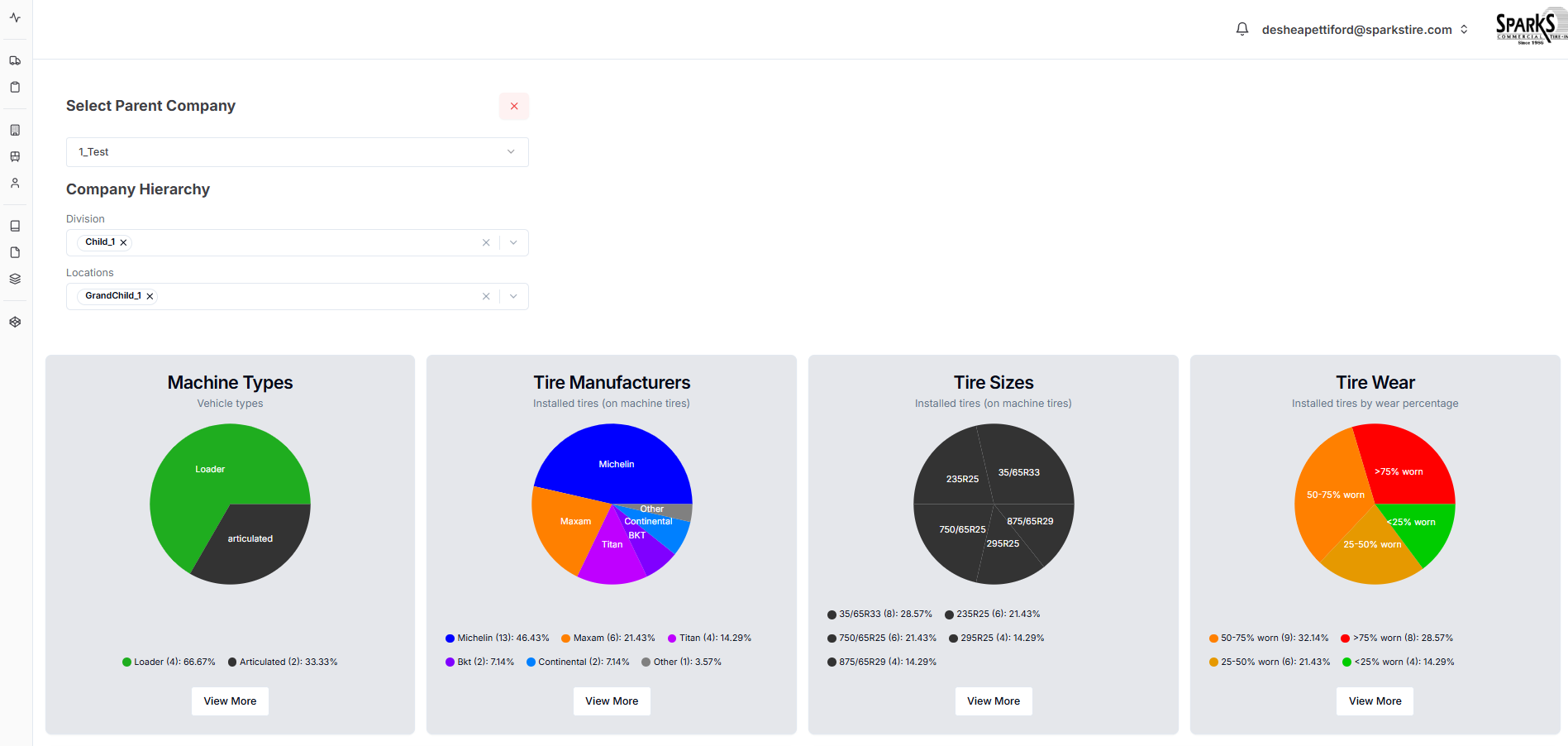This screenshot has width=1568, height=746.
Task: Open the user profile icon in sidebar
Action: pyautogui.click(x=15, y=183)
